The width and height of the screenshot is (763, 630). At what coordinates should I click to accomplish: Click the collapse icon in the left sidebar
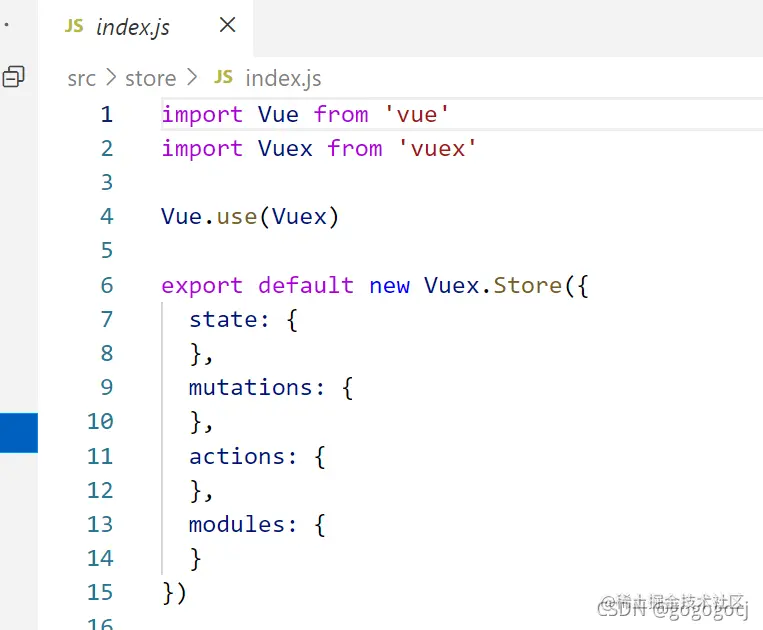[x=14, y=77]
